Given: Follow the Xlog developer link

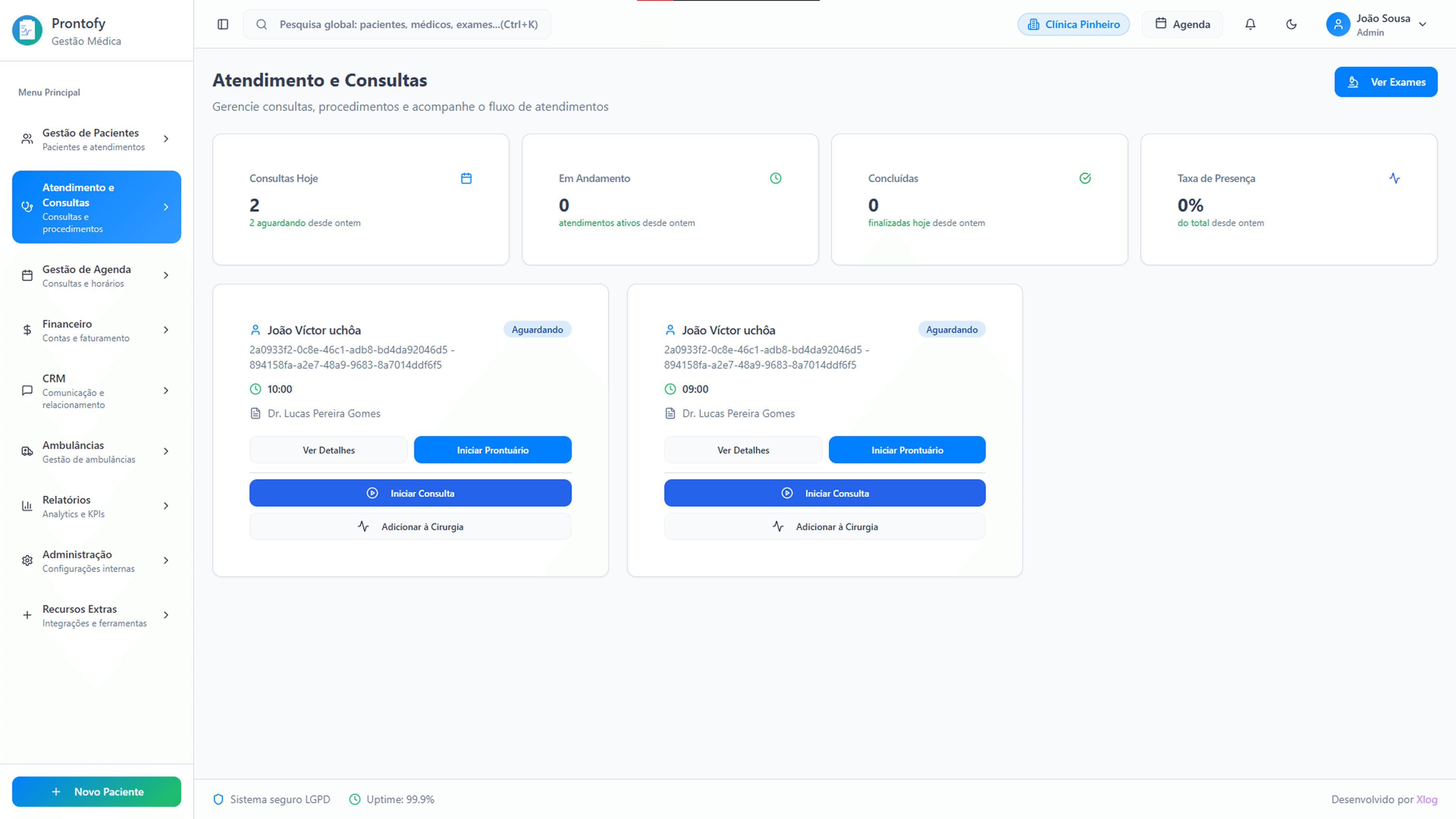Looking at the screenshot, I should click(x=1426, y=799).
